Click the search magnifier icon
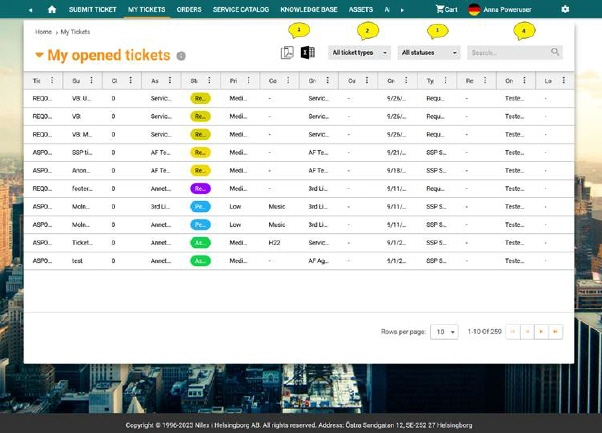602x433 pixels. pos(555,52)
